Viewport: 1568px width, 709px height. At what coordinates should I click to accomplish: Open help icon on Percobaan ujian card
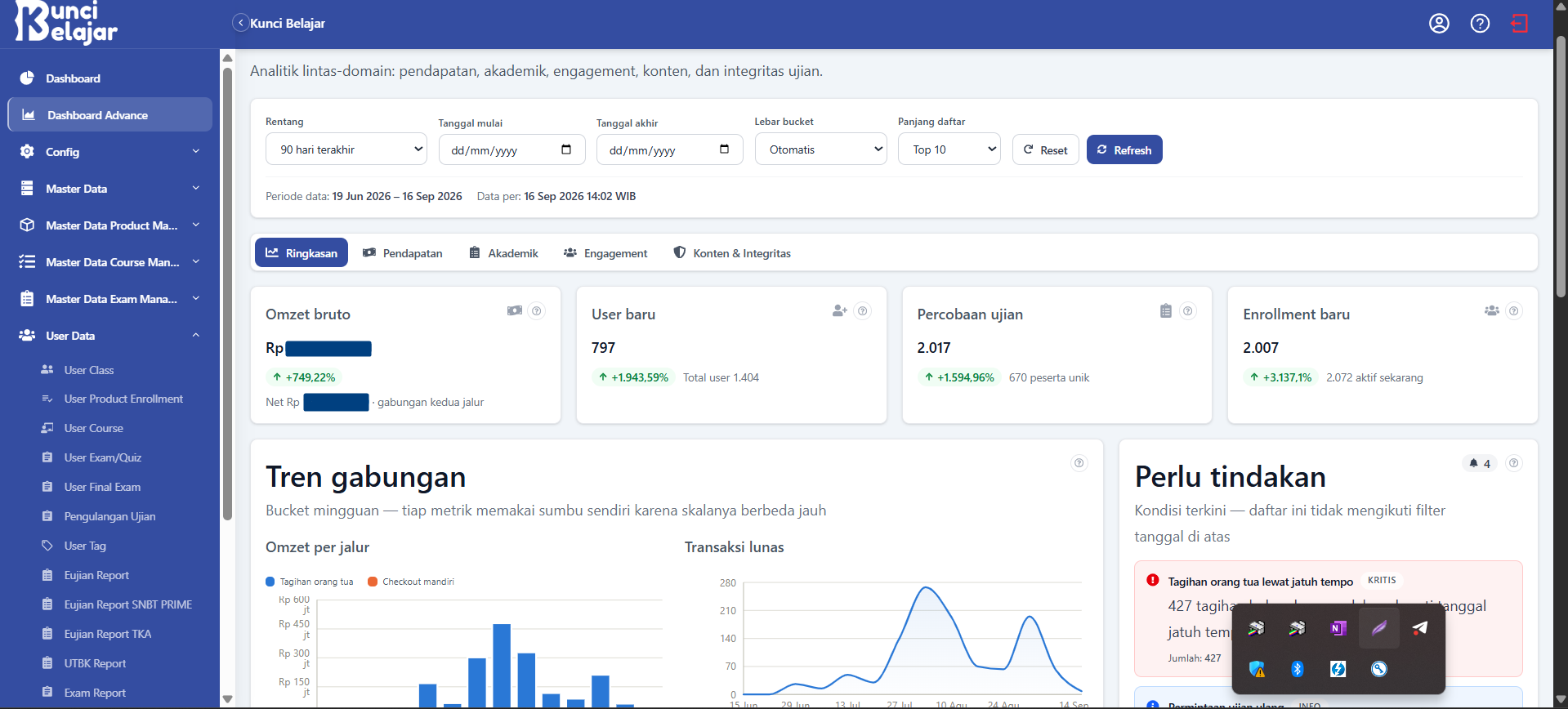click(1188, 310)
